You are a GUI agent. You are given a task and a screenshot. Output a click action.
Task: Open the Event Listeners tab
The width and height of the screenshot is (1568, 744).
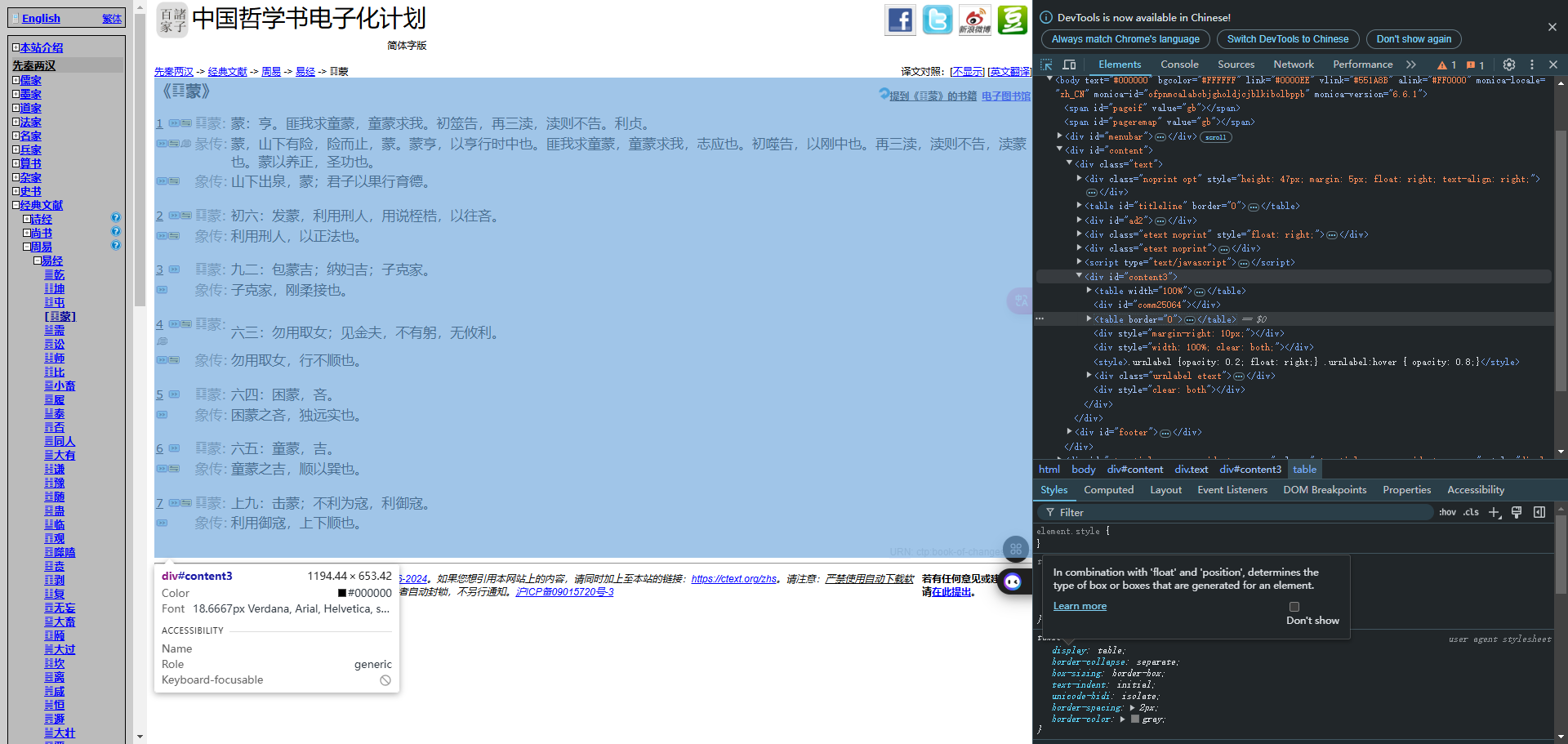pyautogui.click(x=1232, y=490)
